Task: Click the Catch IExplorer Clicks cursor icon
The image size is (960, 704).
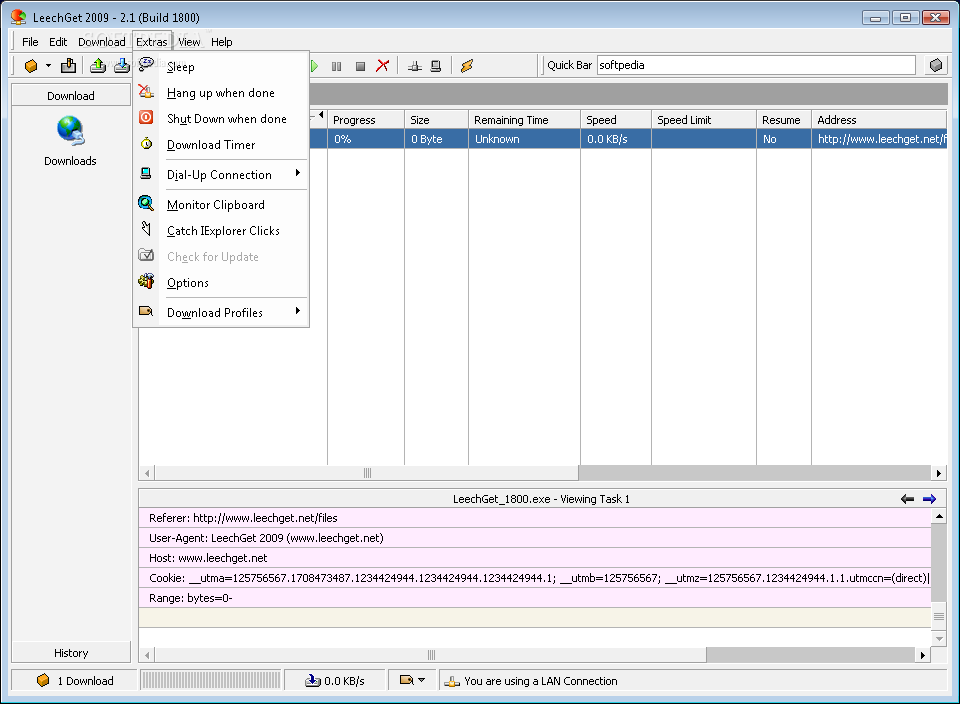Action: tap(146, 229)
